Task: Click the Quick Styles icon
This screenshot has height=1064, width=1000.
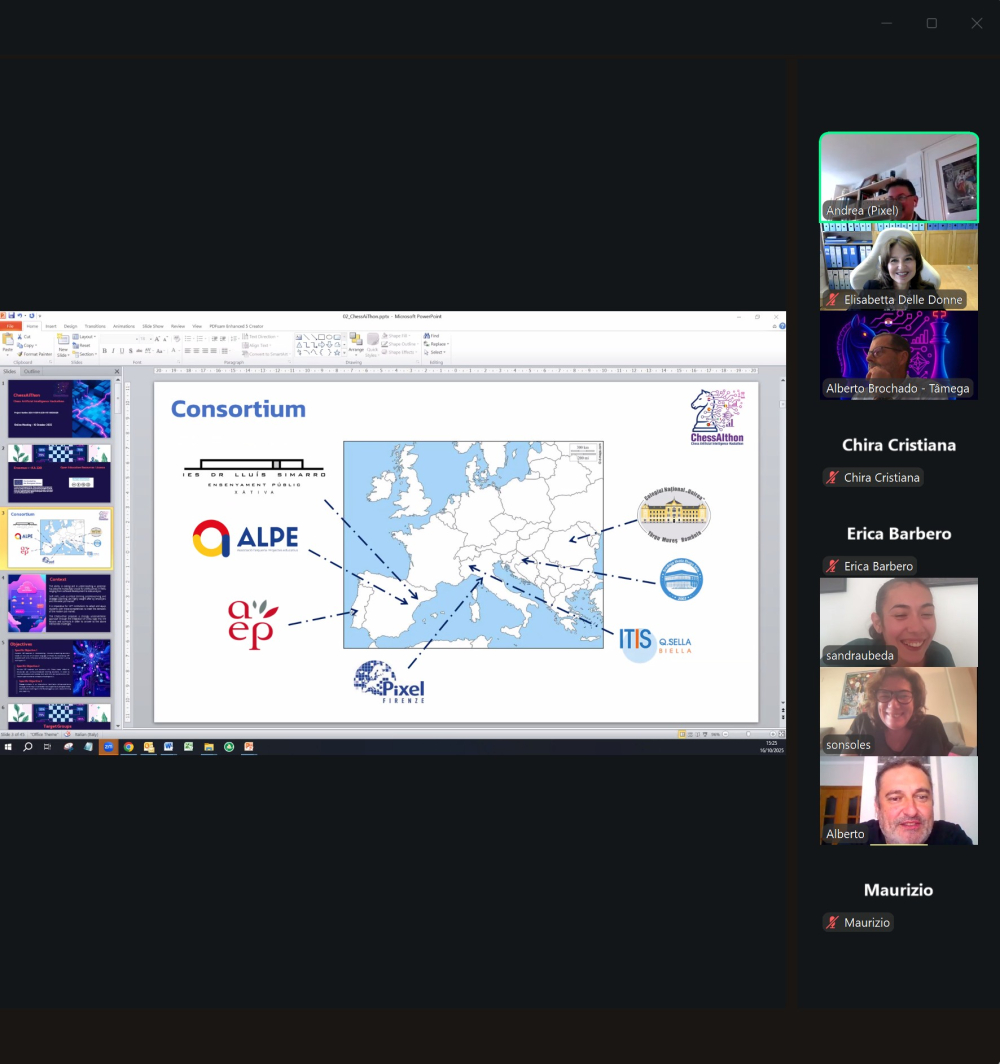Action: pyautogui.click(x=373, y=343)
